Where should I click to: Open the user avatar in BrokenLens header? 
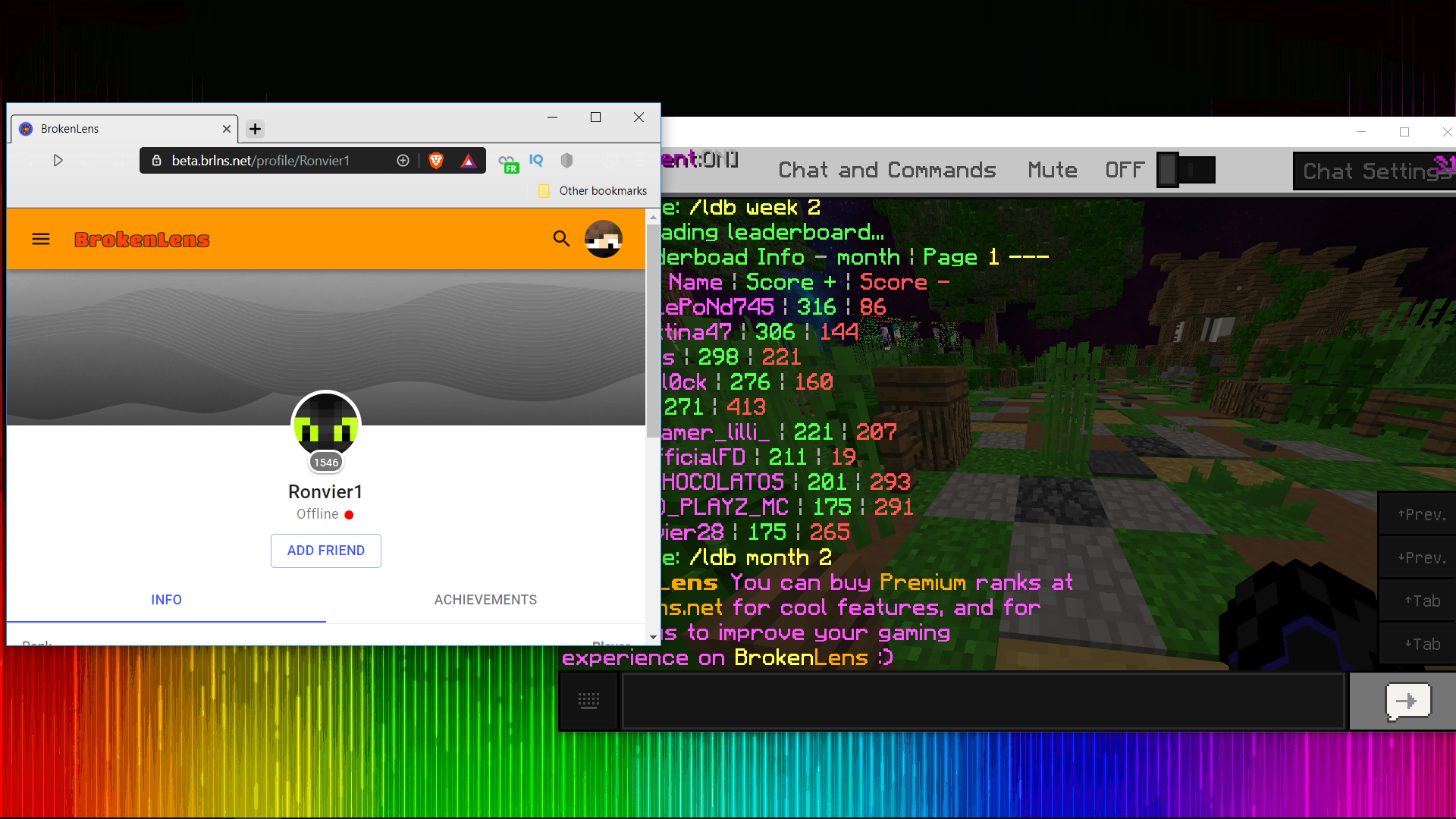click(x=604, y=239)
